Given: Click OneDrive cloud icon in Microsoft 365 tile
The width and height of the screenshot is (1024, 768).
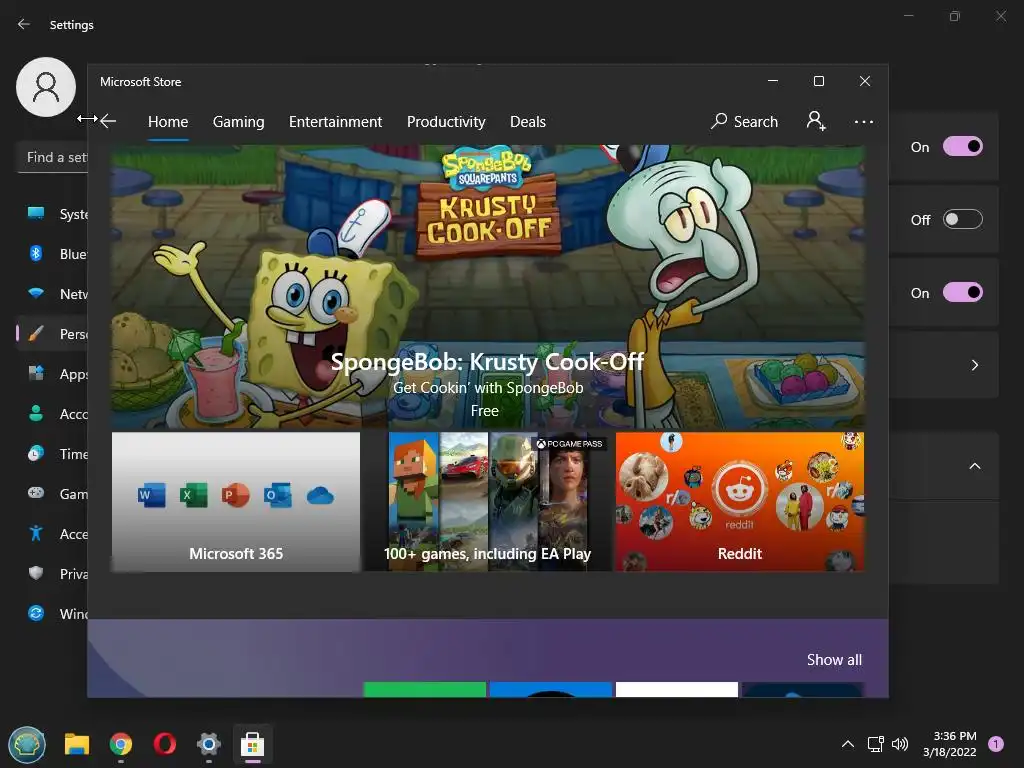Looking at the screenshot, I should pyautogui.click(x=320, y=496).
